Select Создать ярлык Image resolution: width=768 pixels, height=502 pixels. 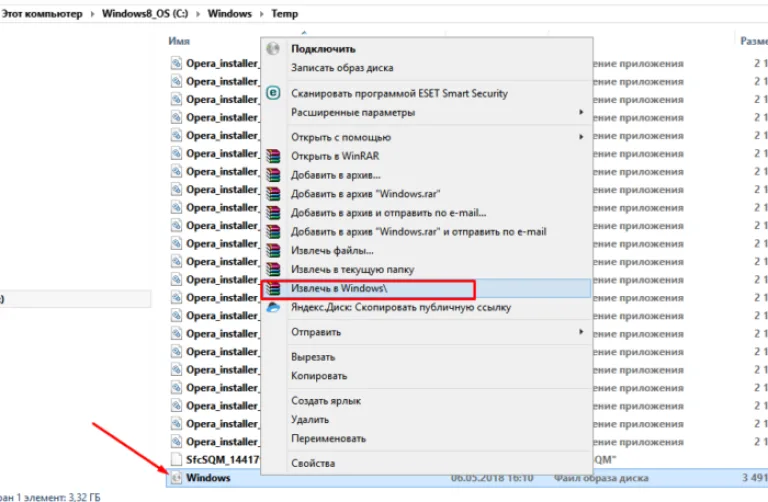326,401
